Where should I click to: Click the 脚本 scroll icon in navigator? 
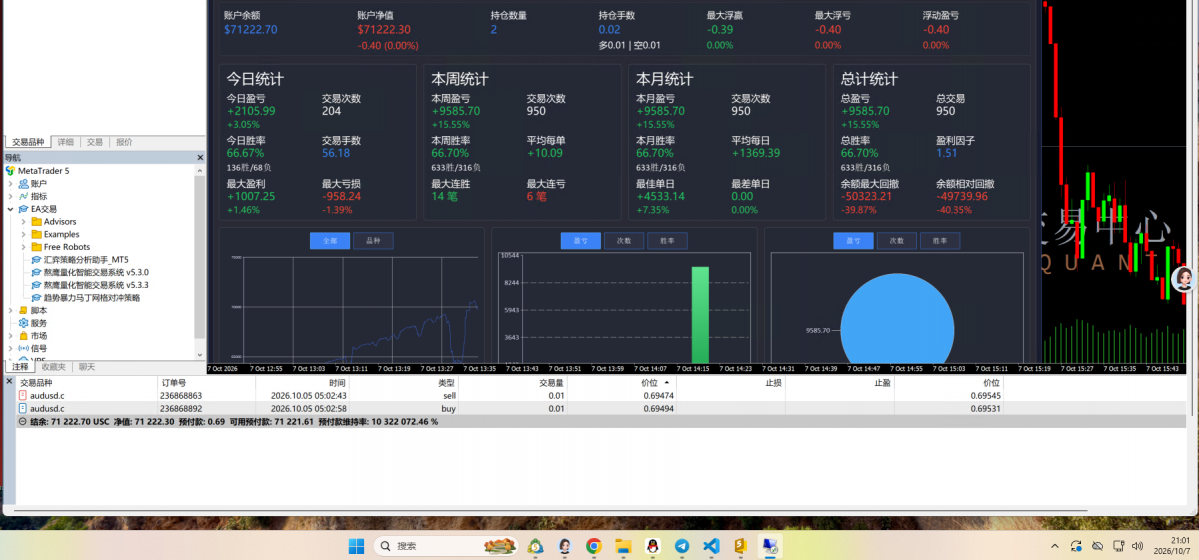click(x=24, y=311)
